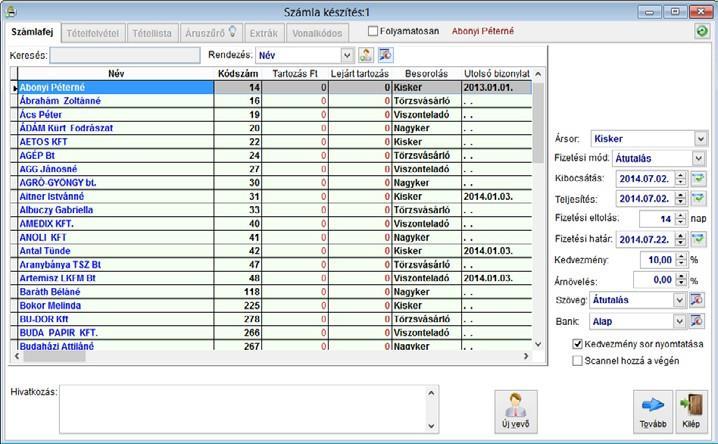
Task: Click the Hivatkozás scroll-down arrow
Action: click(x=431, y=426)
